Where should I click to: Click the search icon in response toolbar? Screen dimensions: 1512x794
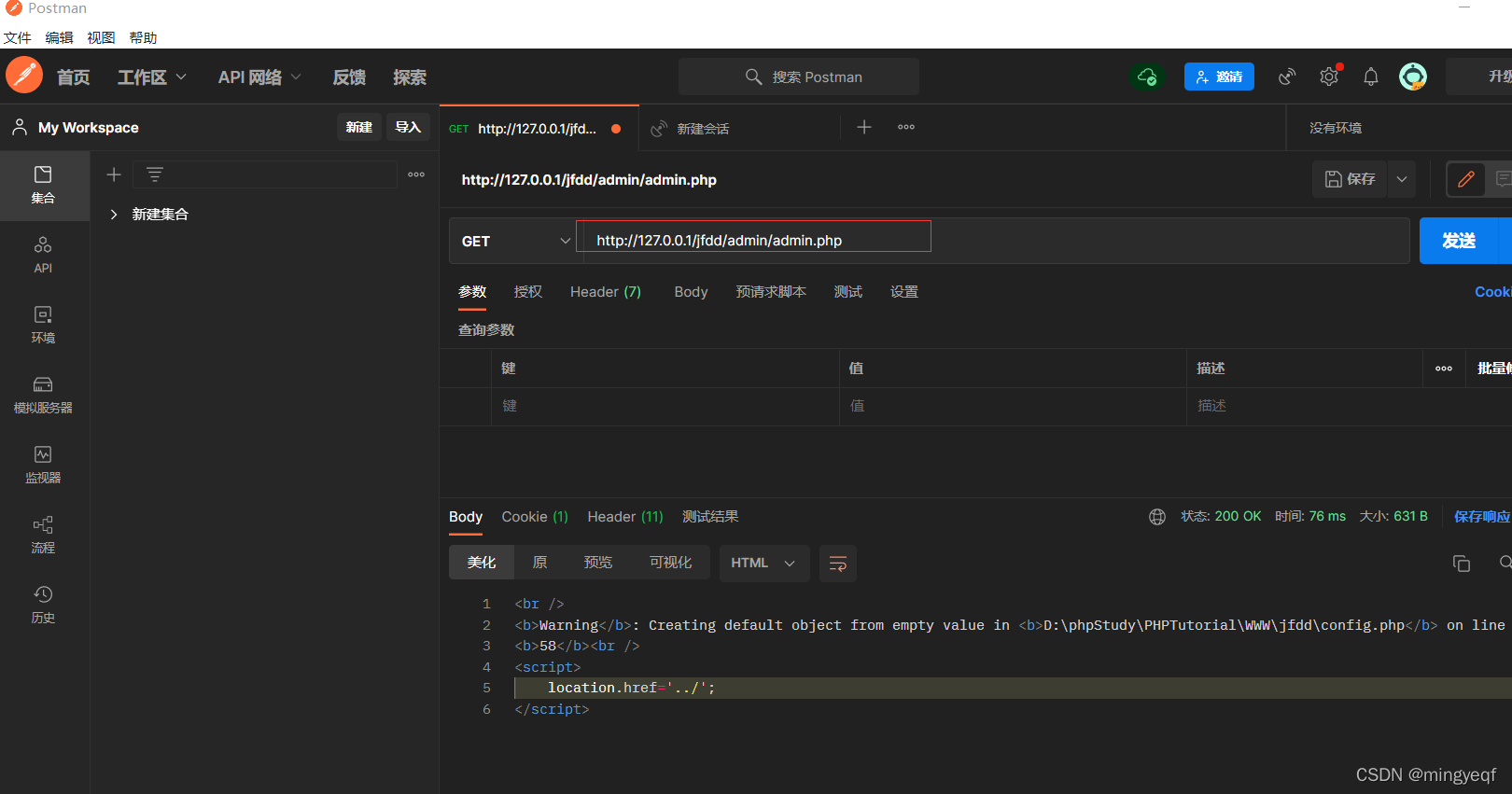[1505, 563]
